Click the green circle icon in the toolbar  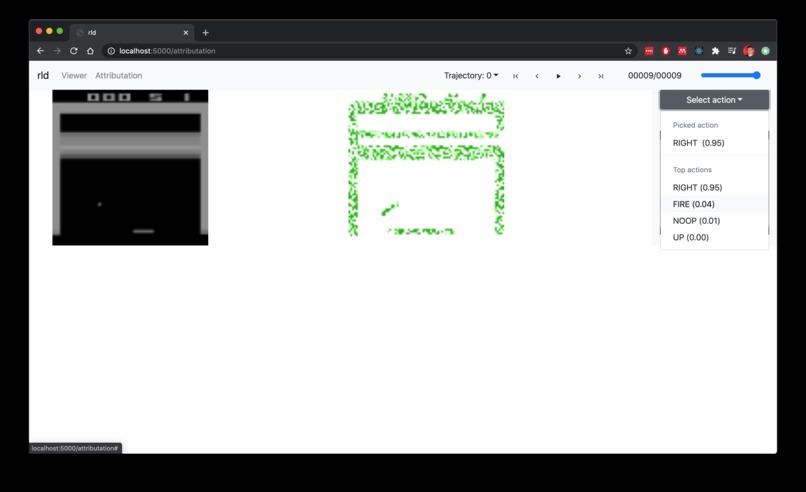tap(765, 51)
